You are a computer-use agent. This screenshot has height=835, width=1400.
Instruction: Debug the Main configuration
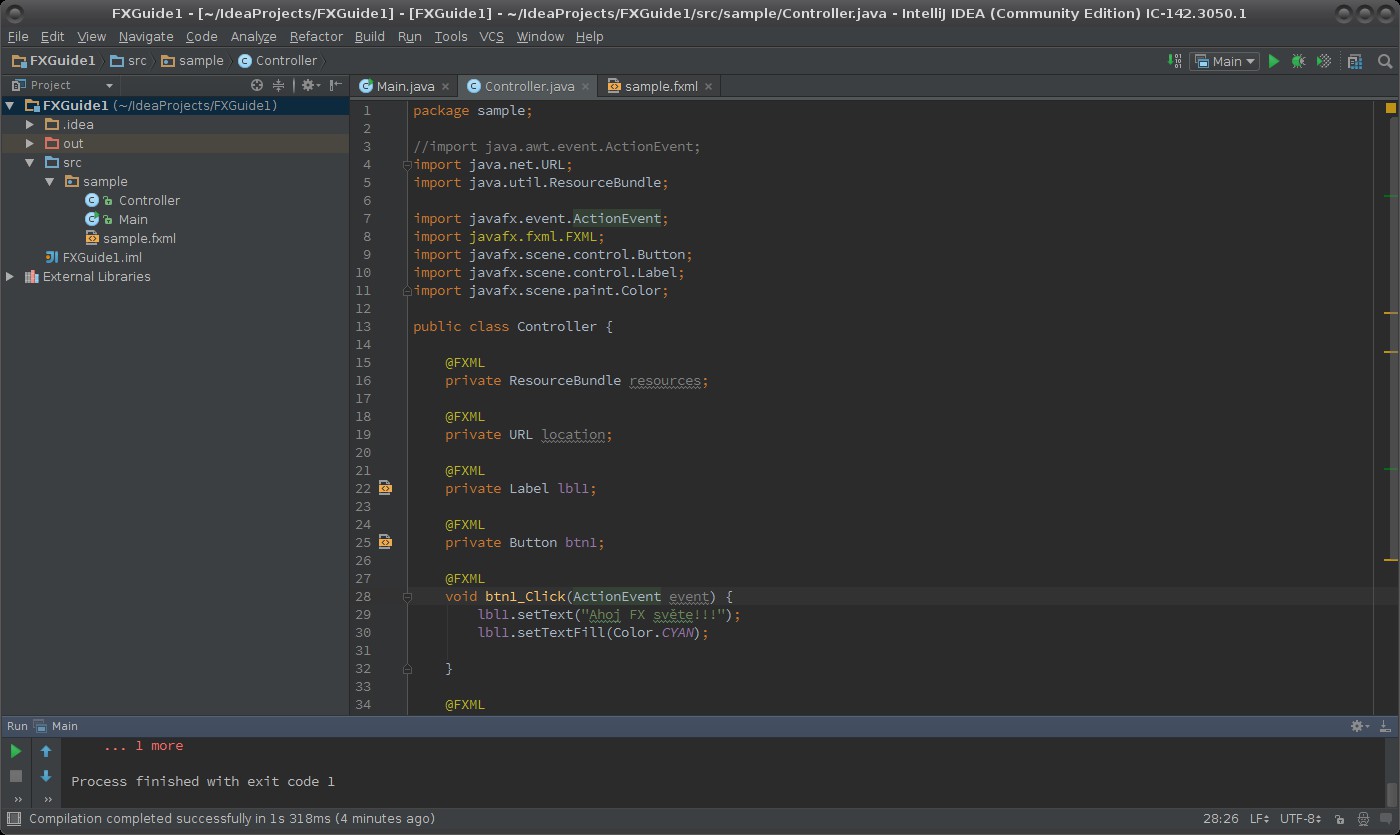(x=1298, y=61)
